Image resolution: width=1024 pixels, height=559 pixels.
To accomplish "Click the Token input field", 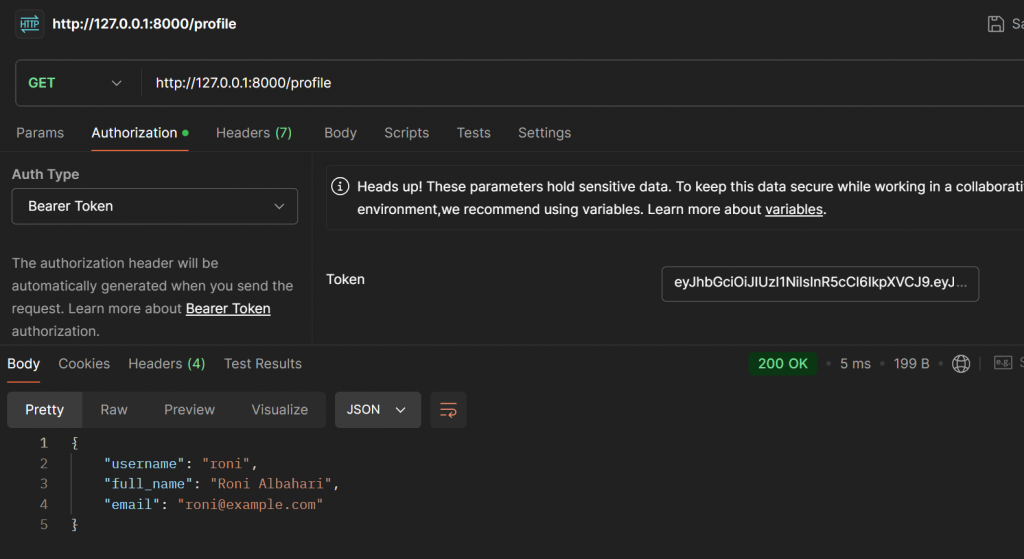I will [x=820, y=283].
